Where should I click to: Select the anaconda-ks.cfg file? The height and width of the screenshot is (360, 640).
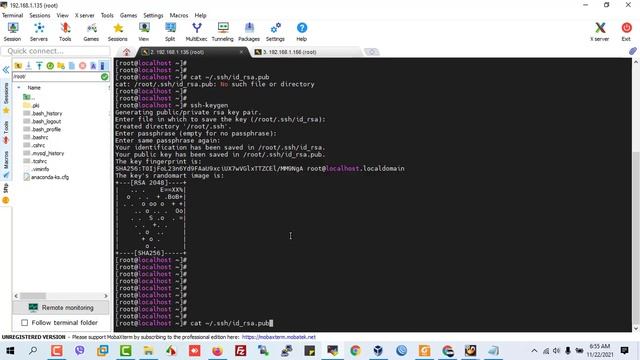(46, 177)
